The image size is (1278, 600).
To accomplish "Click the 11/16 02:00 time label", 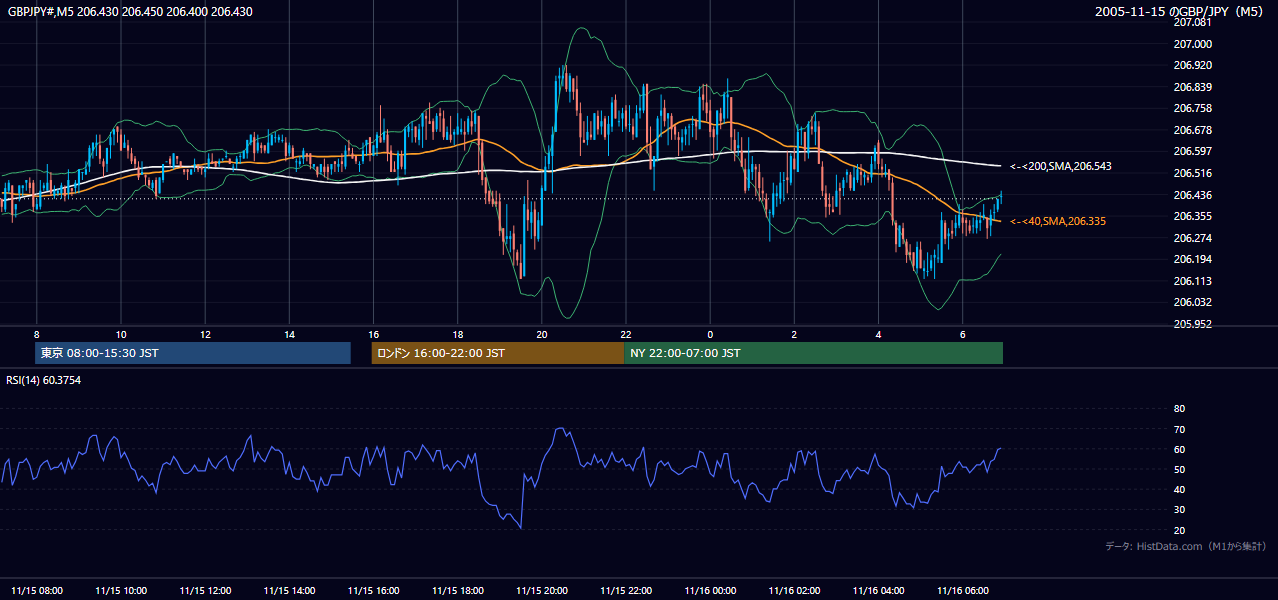I will point(794,590).
